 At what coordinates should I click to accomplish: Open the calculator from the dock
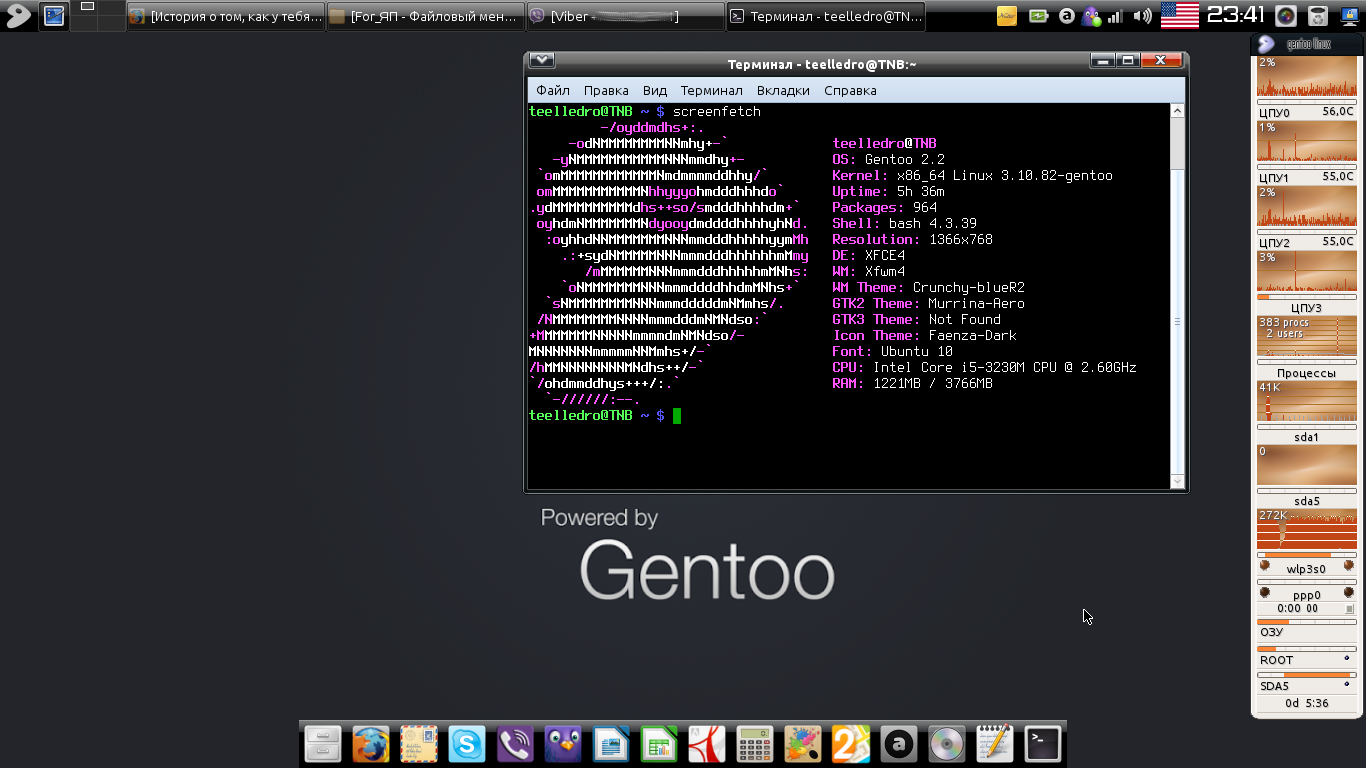pos(755,744)
